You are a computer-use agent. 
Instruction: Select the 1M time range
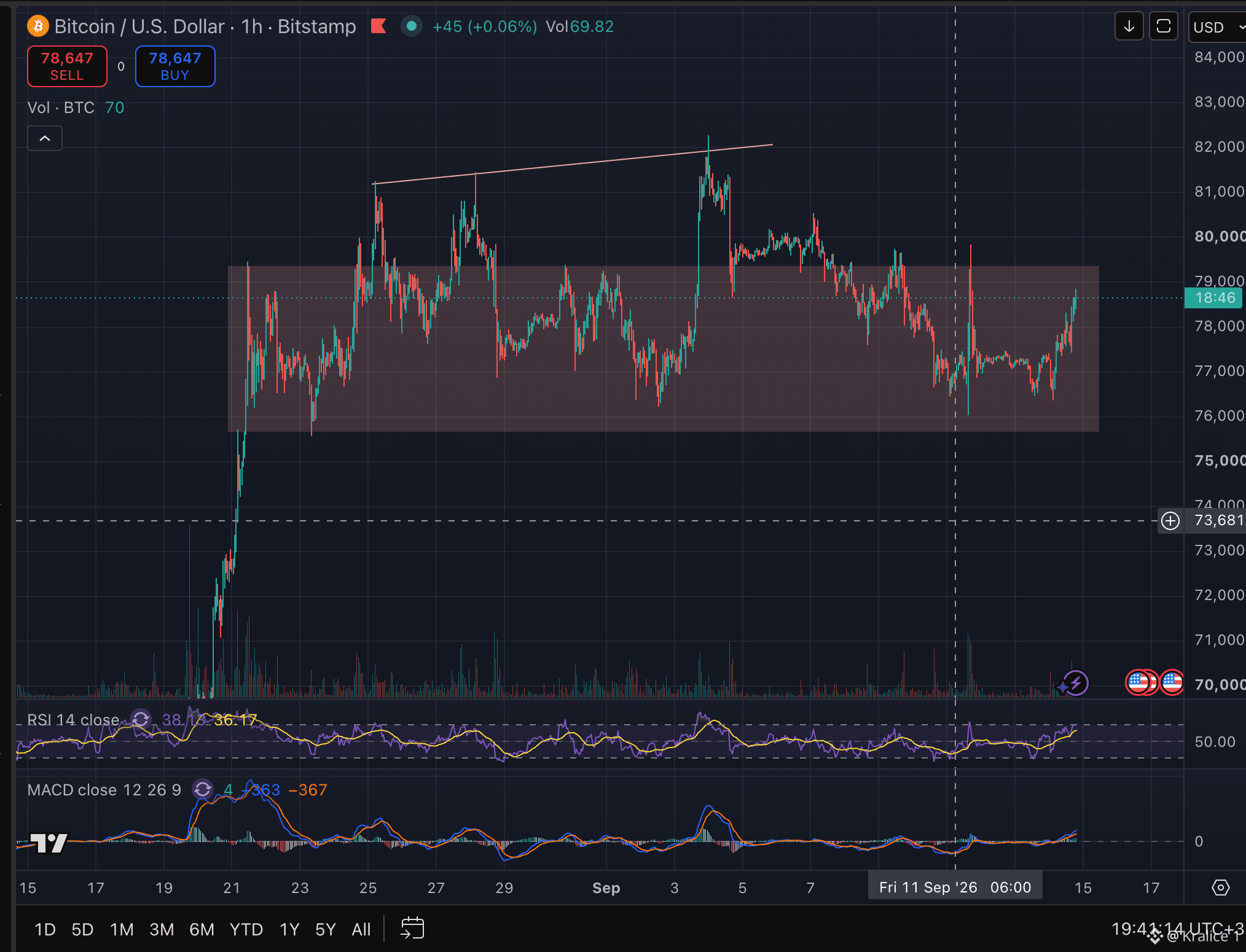(122, 929)
